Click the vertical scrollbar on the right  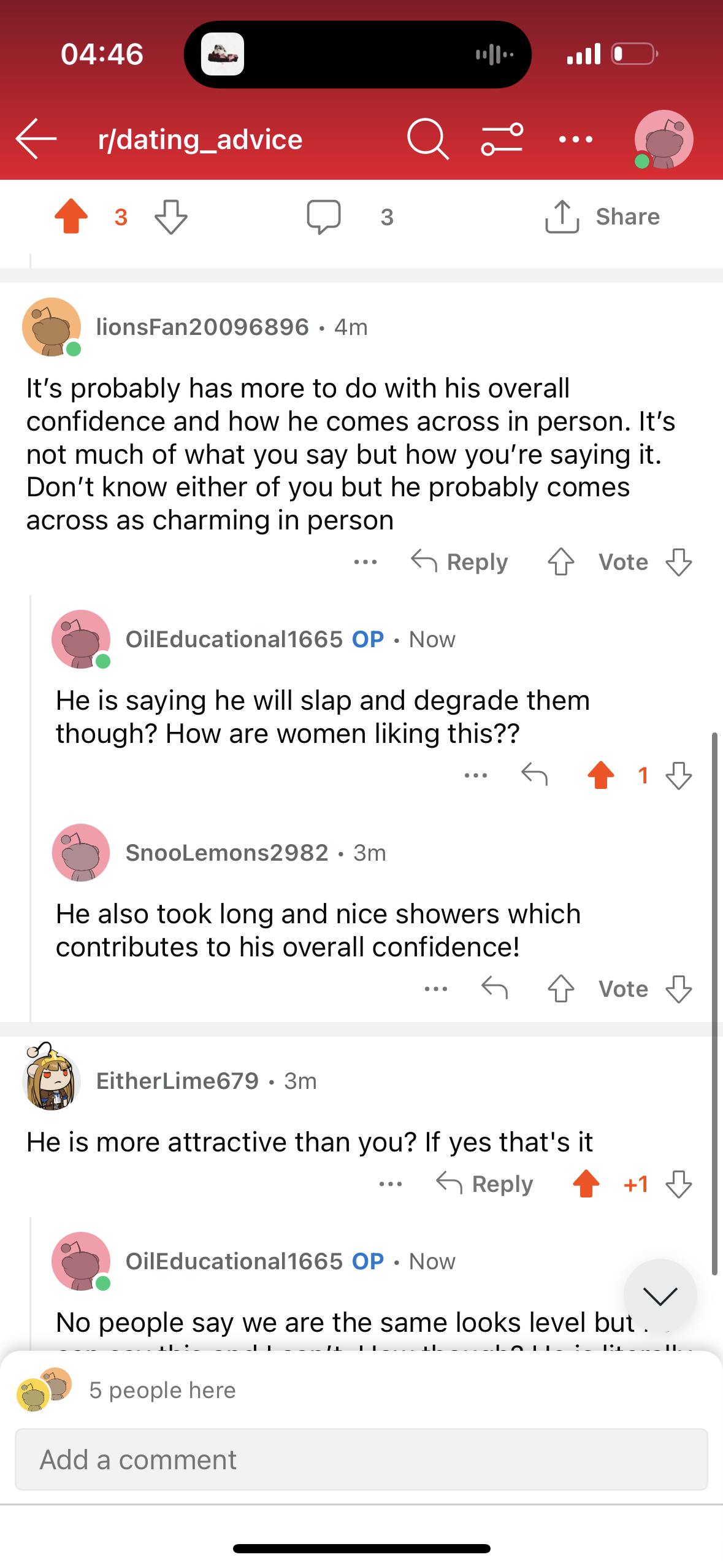(x=714, y=1004)
